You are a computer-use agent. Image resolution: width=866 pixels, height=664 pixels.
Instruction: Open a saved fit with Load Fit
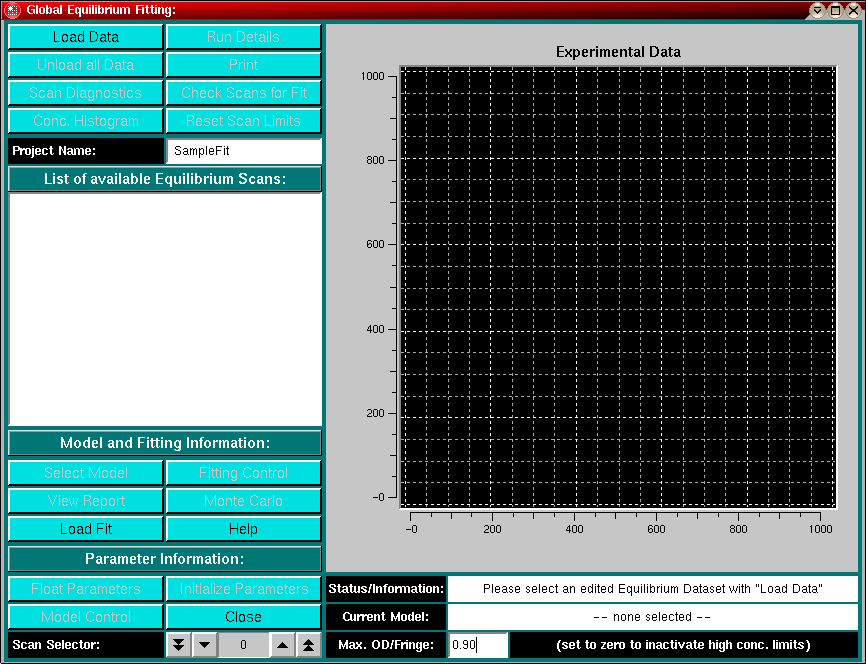[x=85, y=529]
